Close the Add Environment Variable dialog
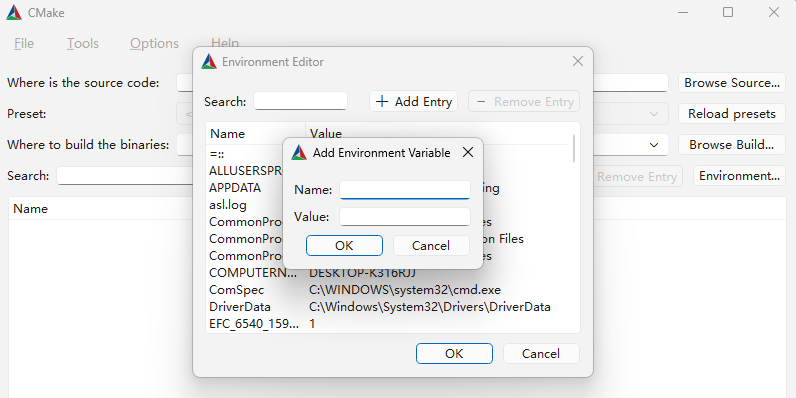Image resolution: width=796 pixels, height=398 pixels. 468,152
